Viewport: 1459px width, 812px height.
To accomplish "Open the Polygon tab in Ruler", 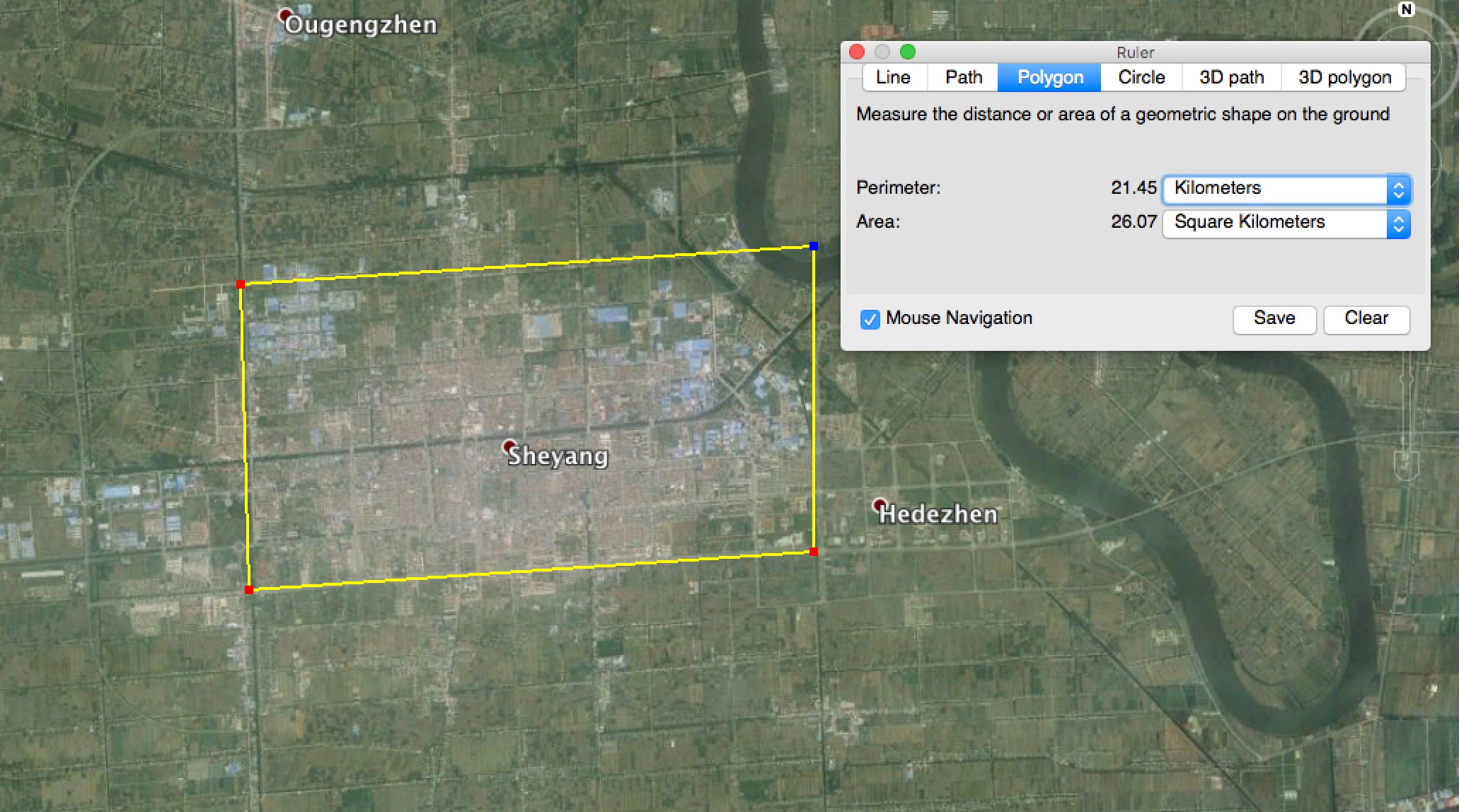I will (x=1049, y=77).
